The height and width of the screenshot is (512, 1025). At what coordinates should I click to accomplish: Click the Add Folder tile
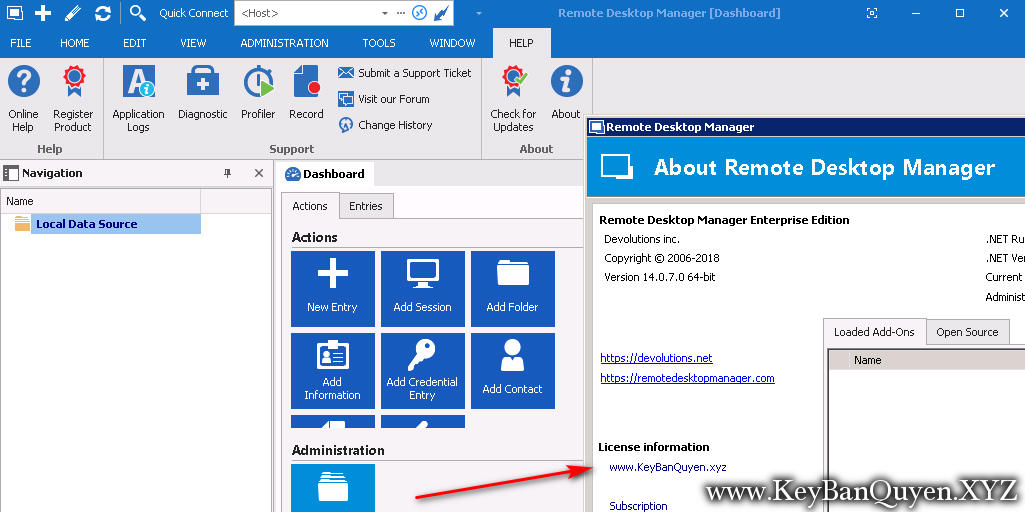(x=512, y=289)
